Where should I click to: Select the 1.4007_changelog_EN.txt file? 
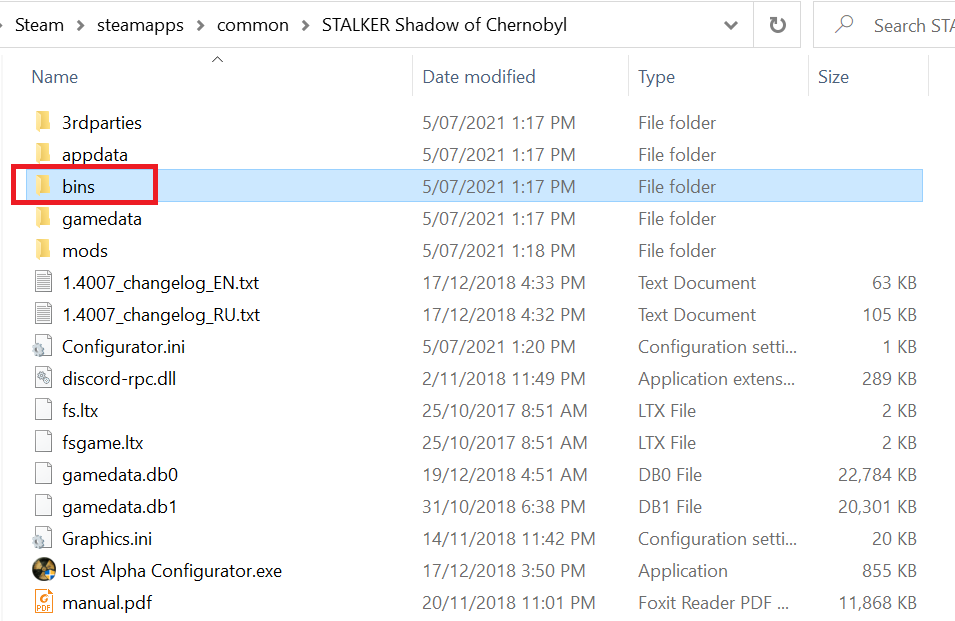[x=160, y=283]
